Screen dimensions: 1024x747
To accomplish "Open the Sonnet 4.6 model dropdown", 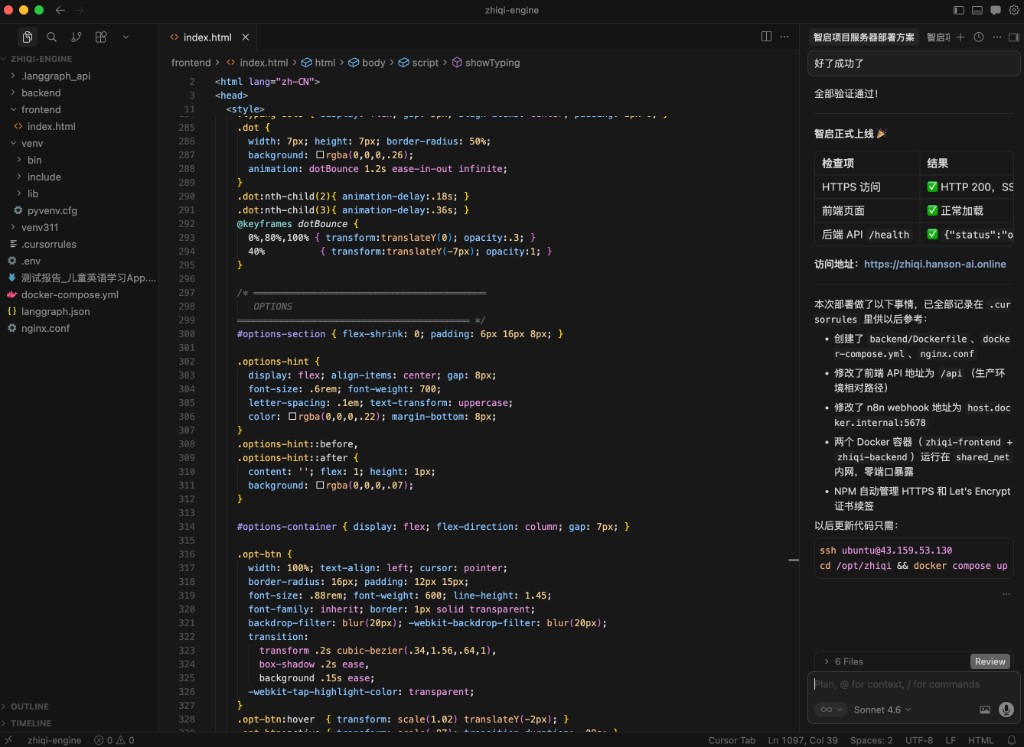I will pos(881,710).
